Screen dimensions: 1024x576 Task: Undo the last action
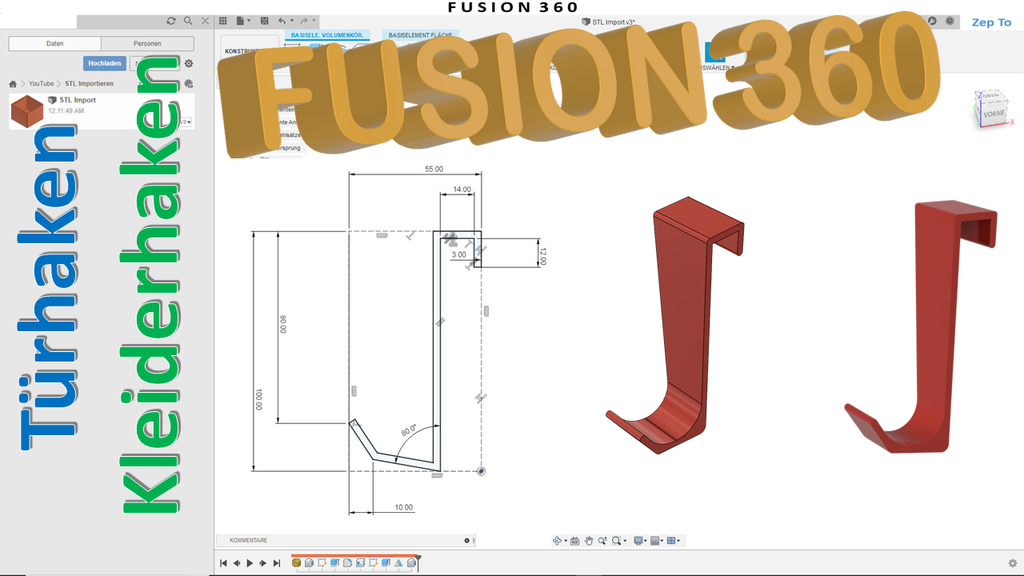(282, 21)
